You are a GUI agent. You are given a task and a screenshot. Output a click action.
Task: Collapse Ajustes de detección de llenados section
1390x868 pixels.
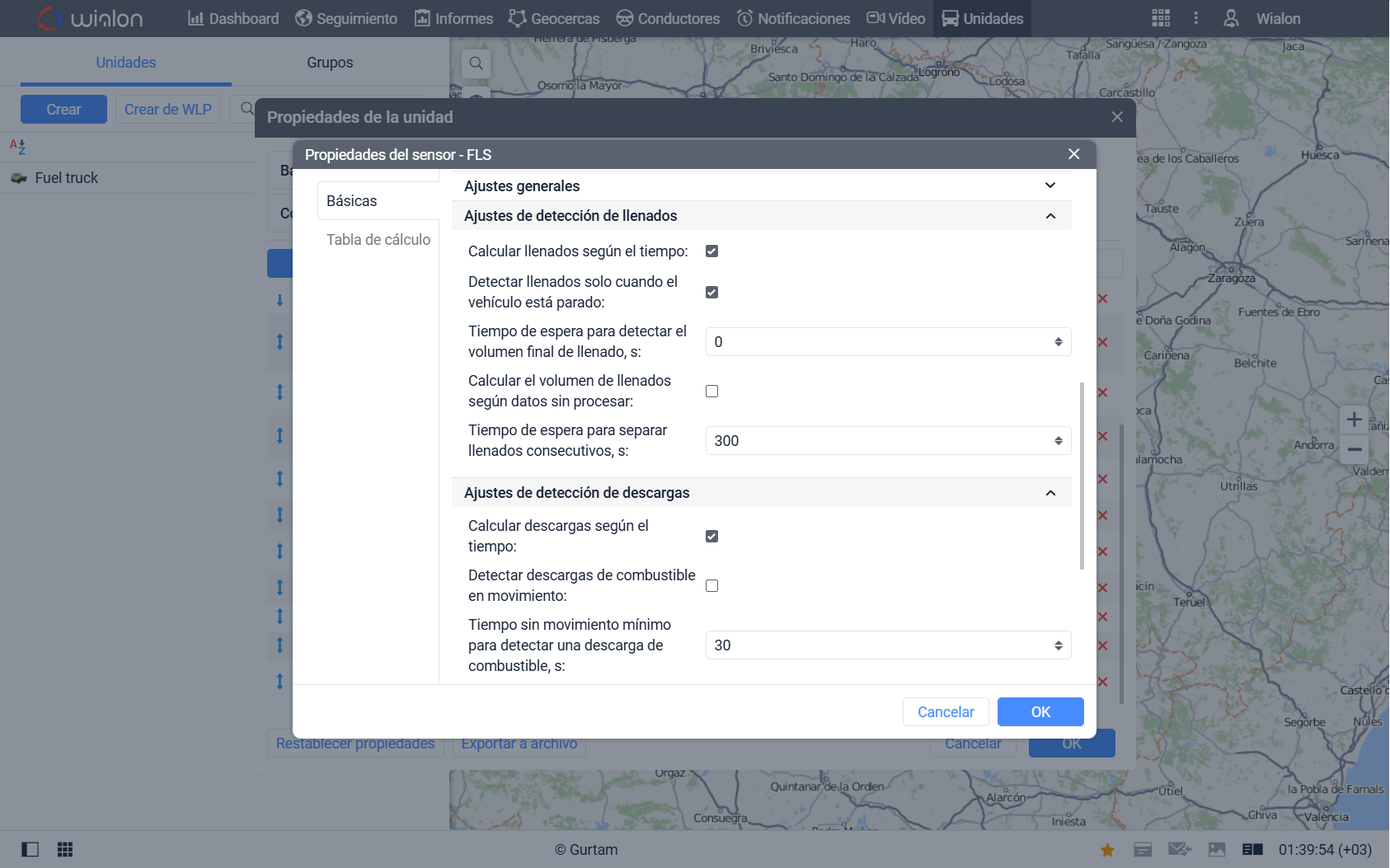click(762, 216)
